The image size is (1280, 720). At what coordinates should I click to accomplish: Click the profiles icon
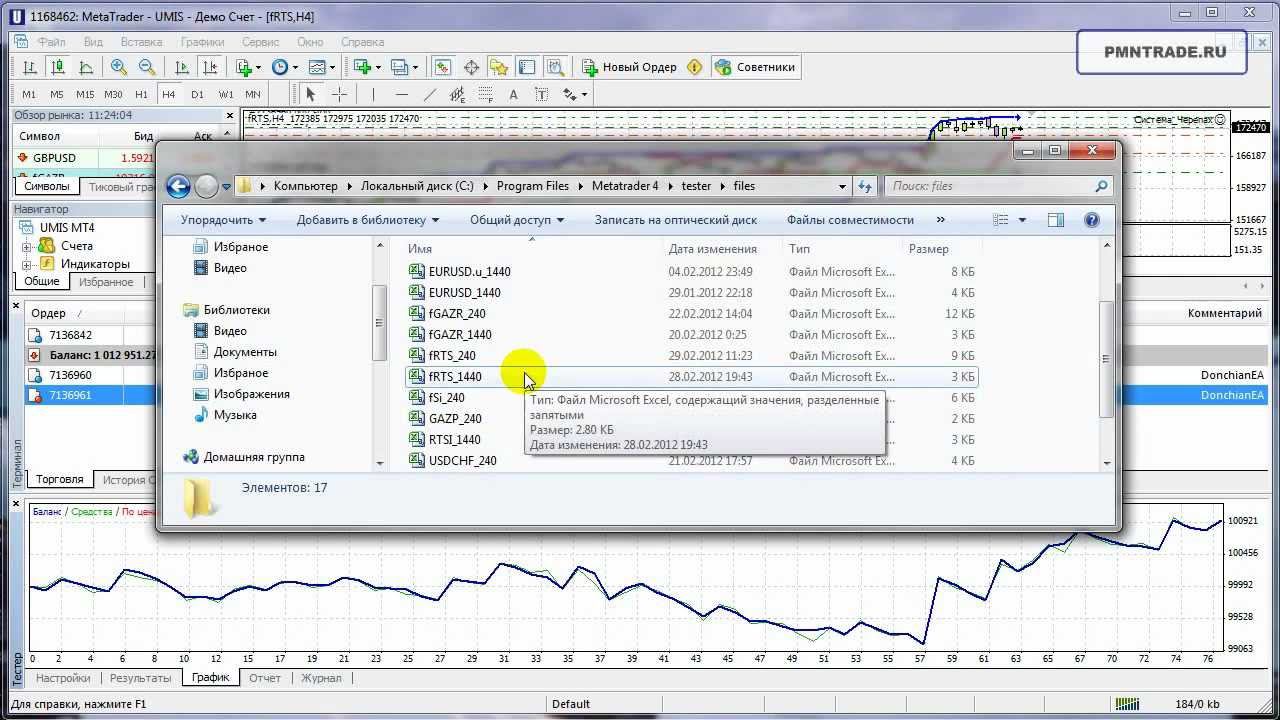(x=400, y=67)
